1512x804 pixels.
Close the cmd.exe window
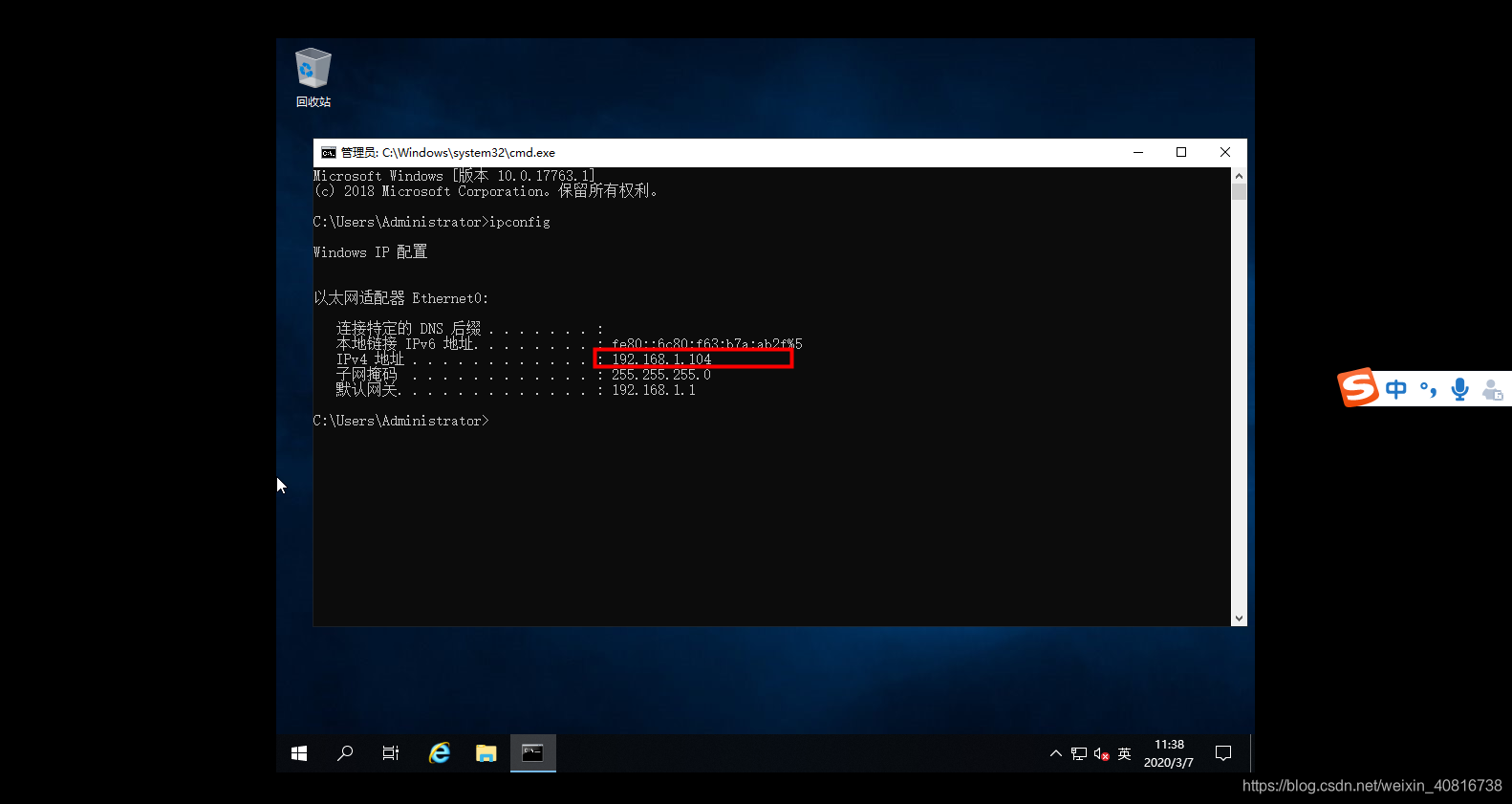(1225, 152)
